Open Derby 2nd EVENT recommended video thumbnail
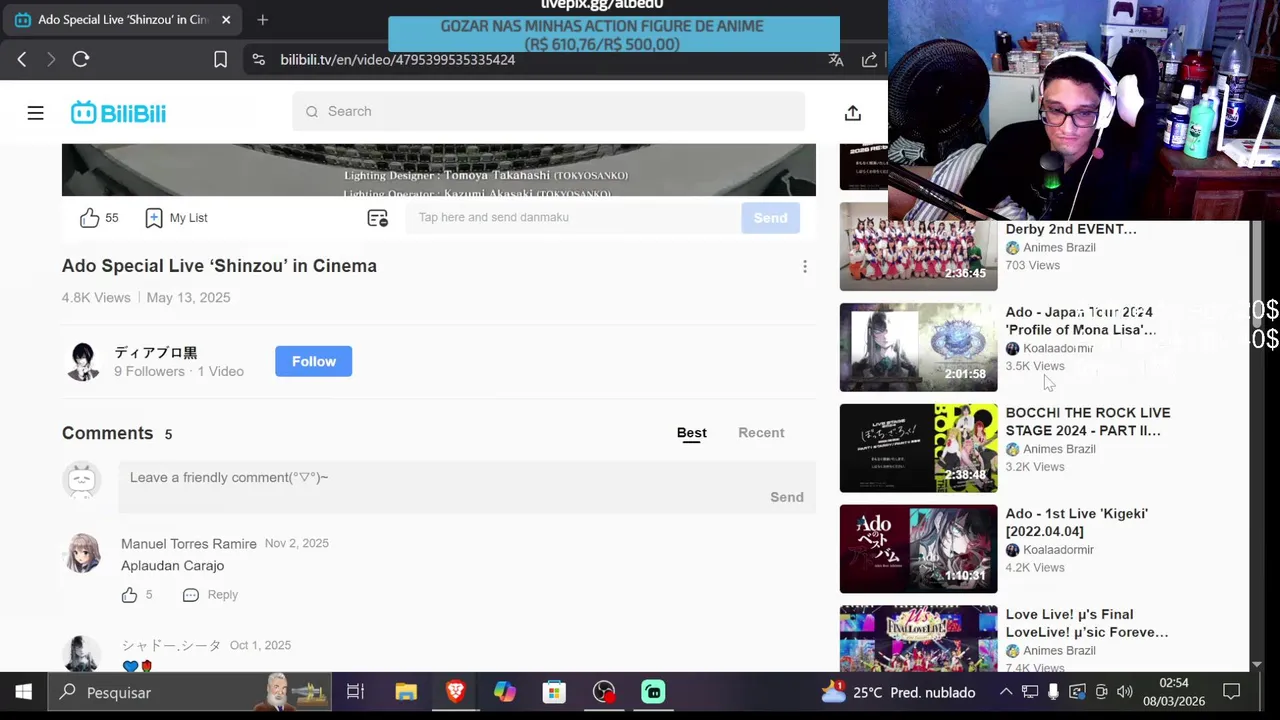The height and width of the screenshot is (720, 1280). click(918, 247)
